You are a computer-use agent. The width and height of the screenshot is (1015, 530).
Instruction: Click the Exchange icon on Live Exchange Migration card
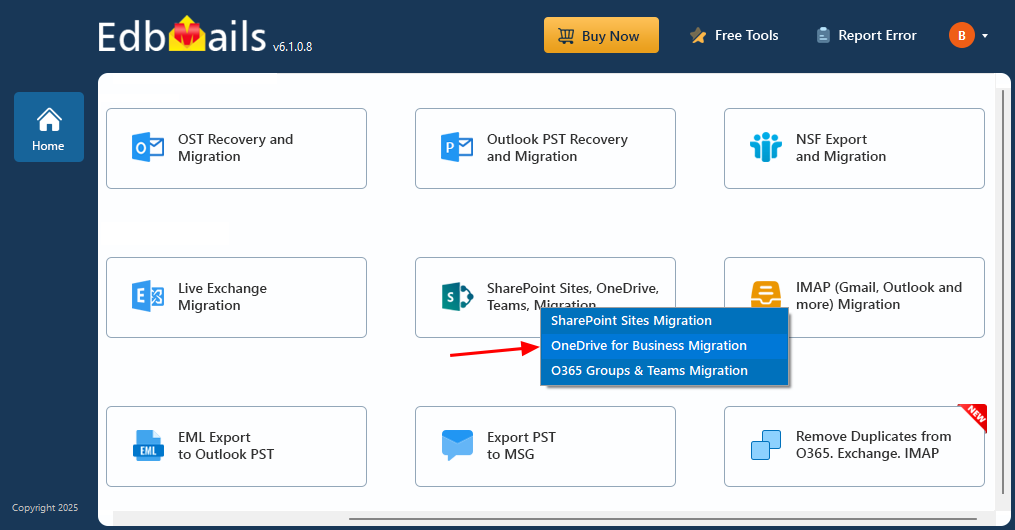click(148, 296)
